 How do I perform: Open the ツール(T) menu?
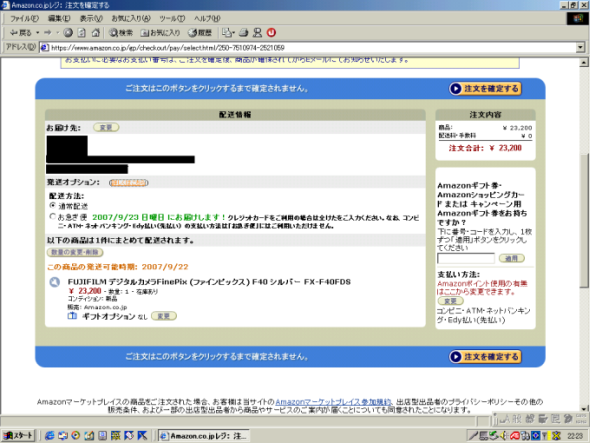172,18
